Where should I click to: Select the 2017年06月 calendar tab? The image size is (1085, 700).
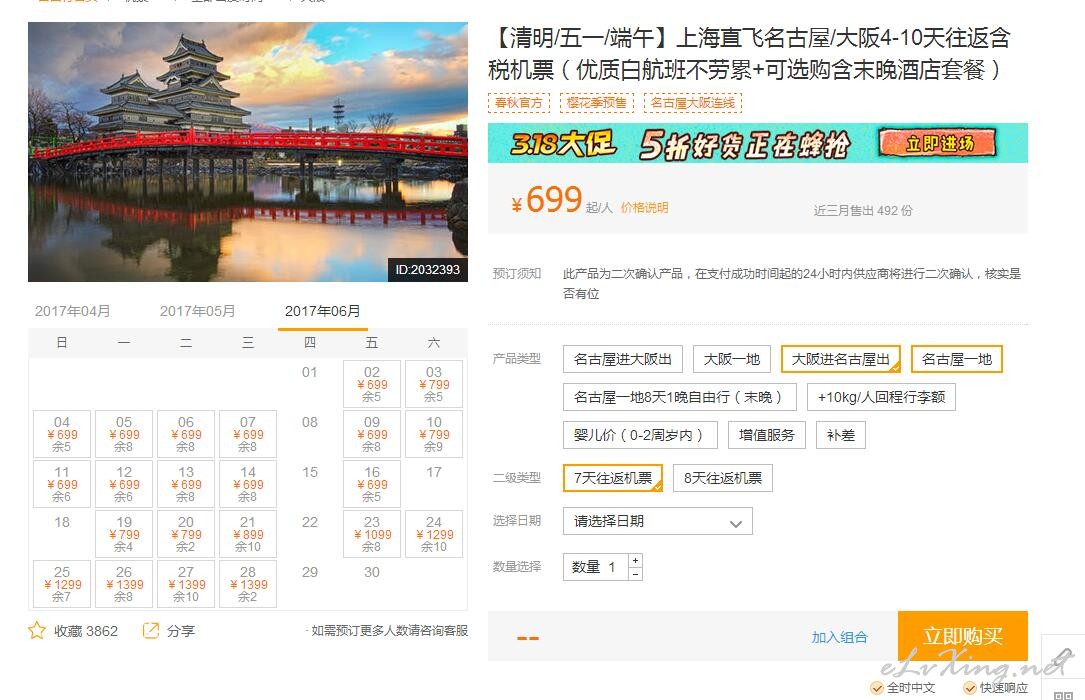point(322,311)
